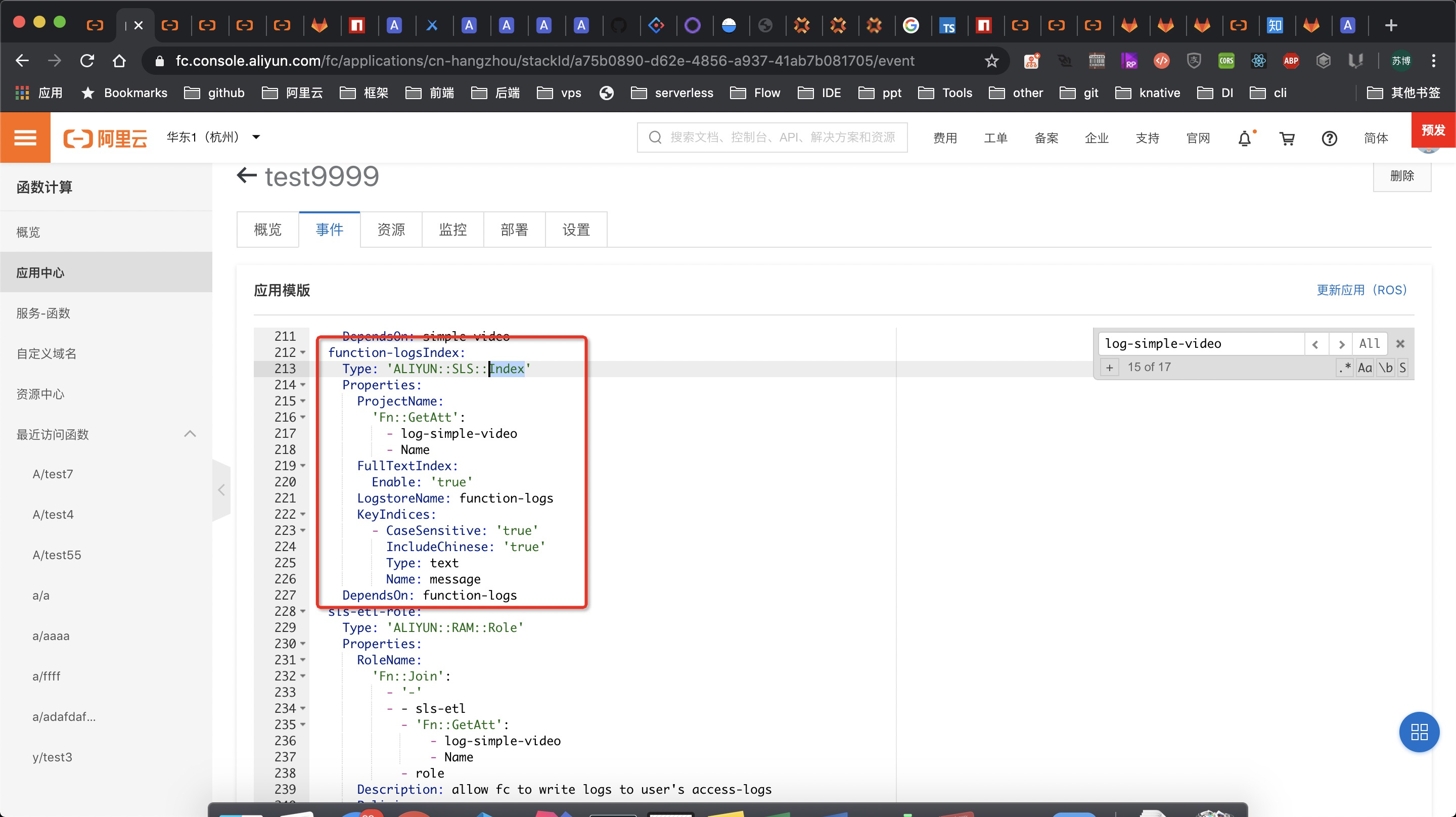Toggle whole word matching \b
This screenshot has width=1456, height=817.
click(1386, 368)
